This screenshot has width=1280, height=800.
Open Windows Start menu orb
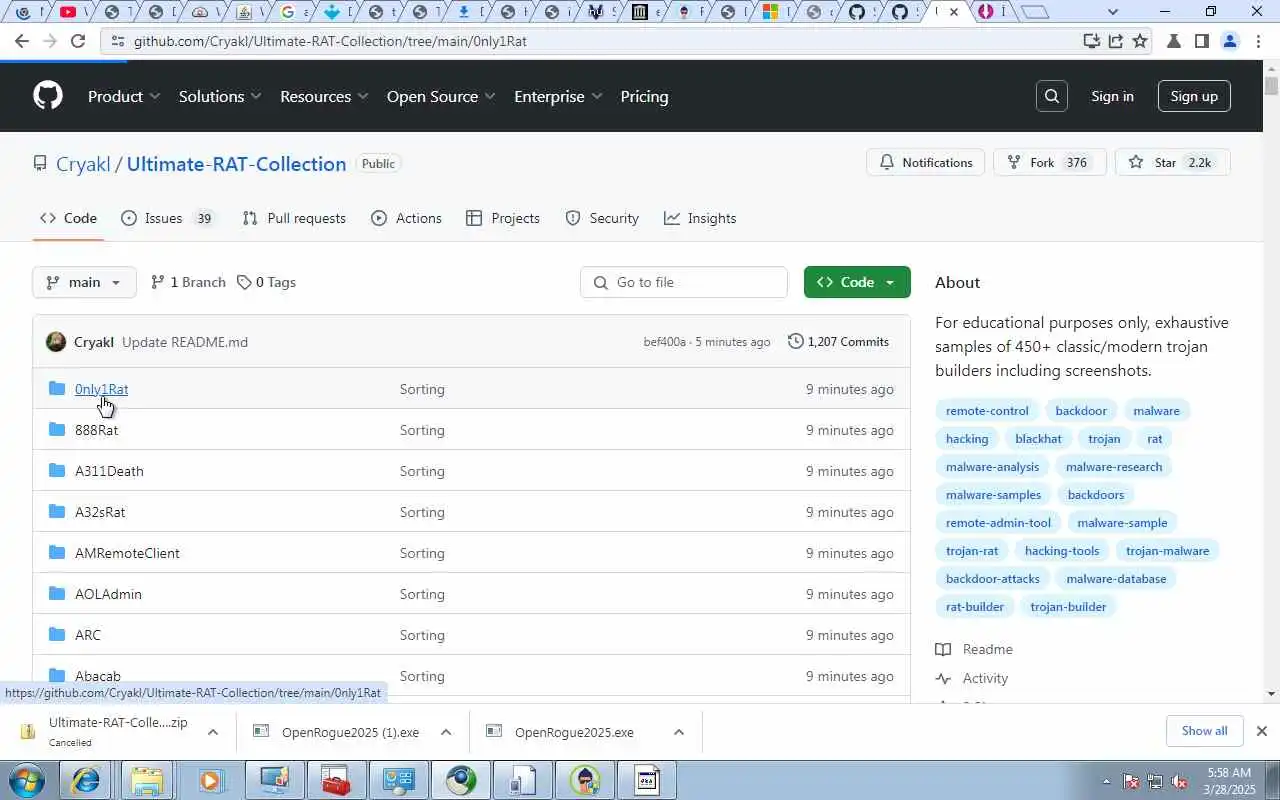pyautogui.click(x=26, y=780)
